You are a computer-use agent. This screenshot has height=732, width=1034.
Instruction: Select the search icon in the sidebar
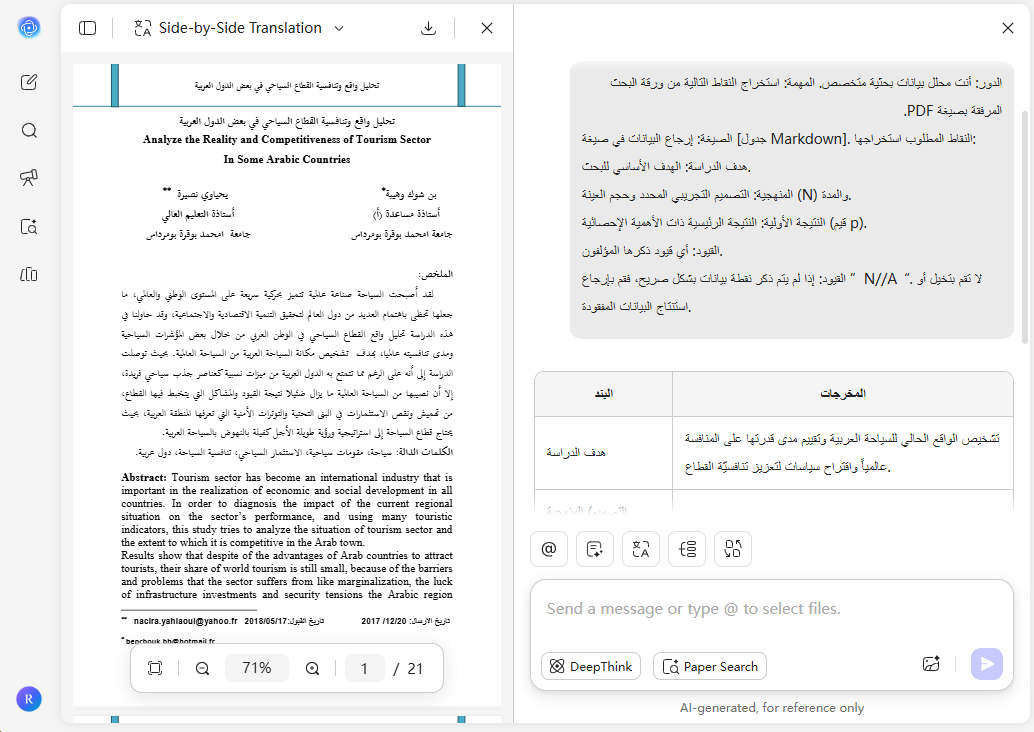[x=29, y=130]
